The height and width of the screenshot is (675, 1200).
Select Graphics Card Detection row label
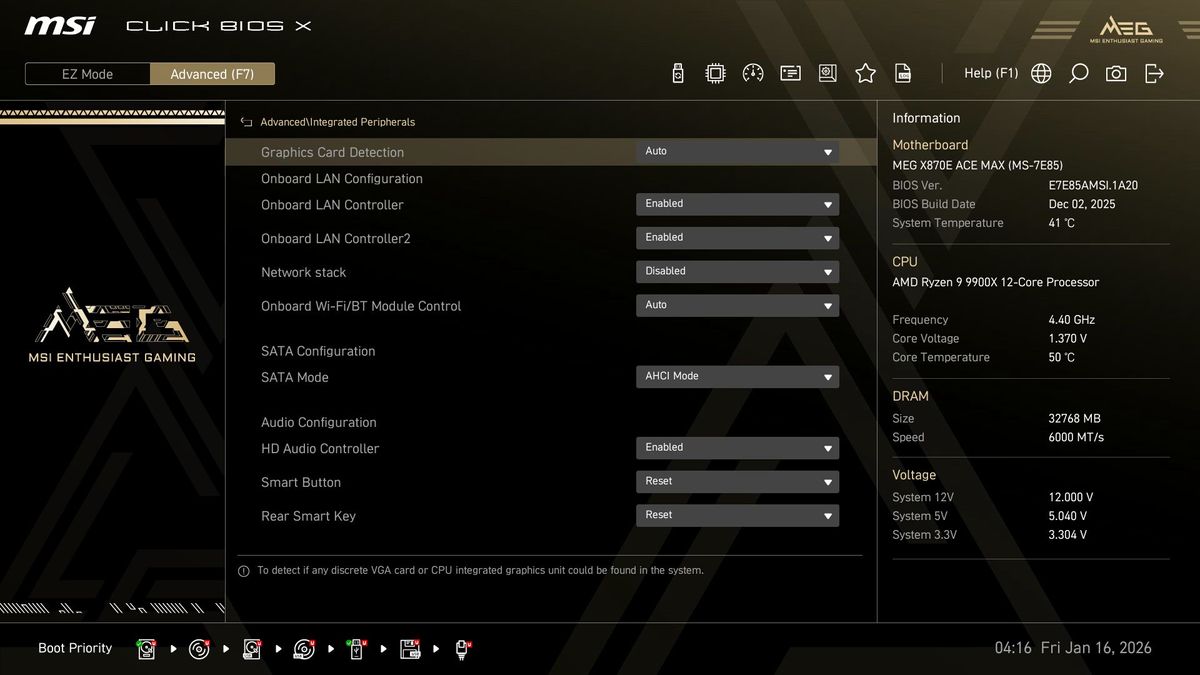click(332, 152)
